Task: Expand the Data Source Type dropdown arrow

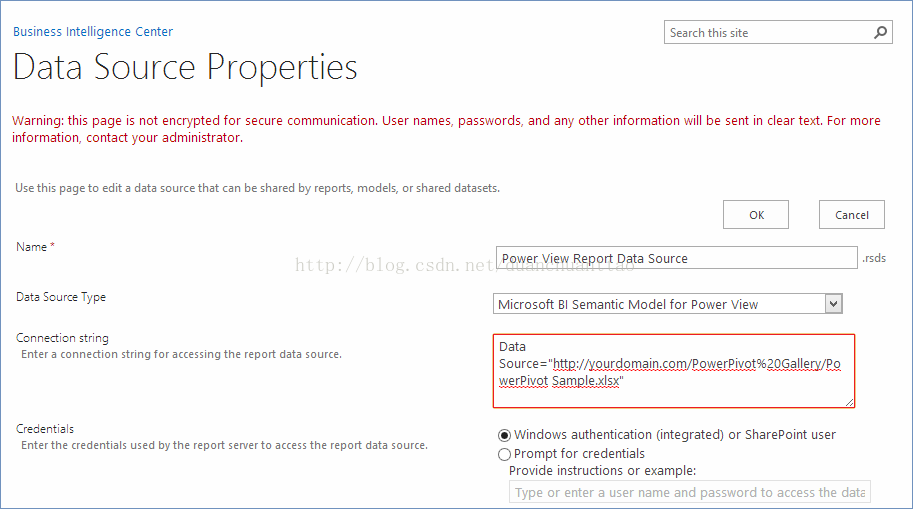Action: tap(834, 304)
